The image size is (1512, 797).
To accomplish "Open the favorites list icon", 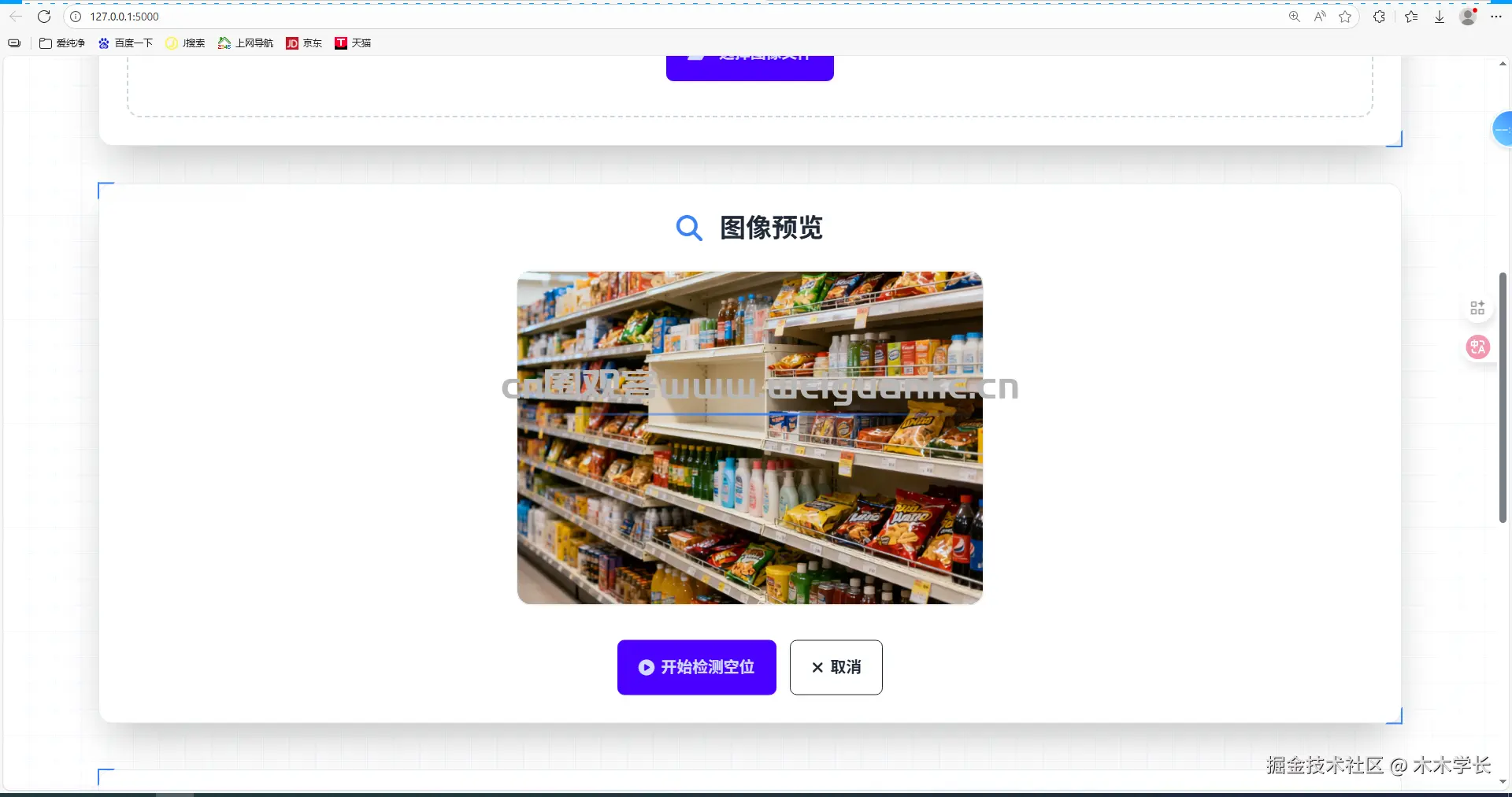I will [x=1411, y=17].
